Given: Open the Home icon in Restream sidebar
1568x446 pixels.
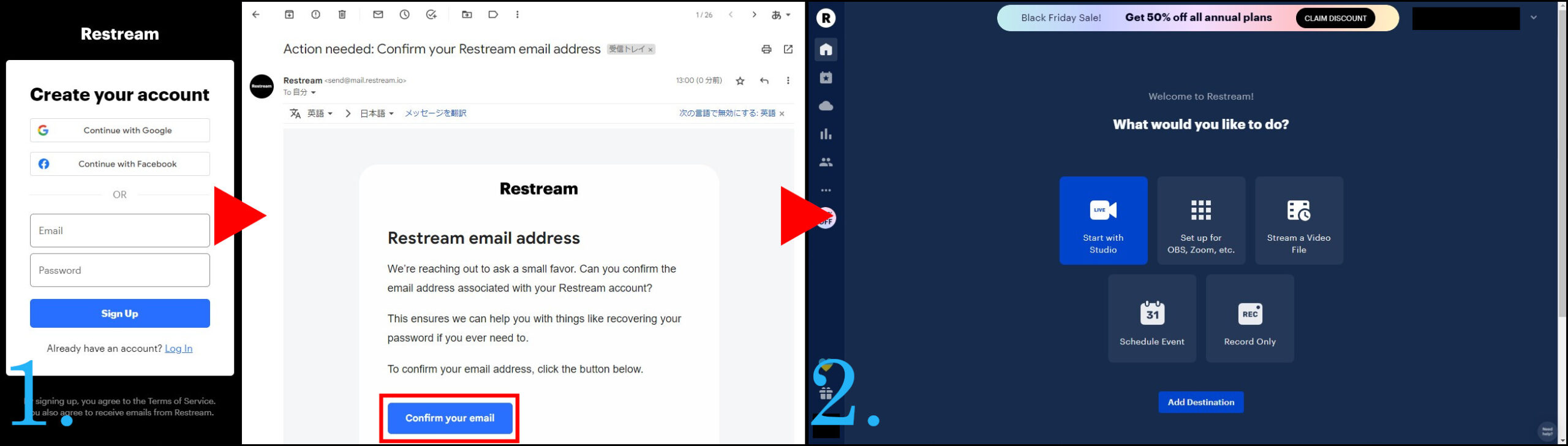Looking at the screenshot, I should pyautogui.click(x=826, y=49).
